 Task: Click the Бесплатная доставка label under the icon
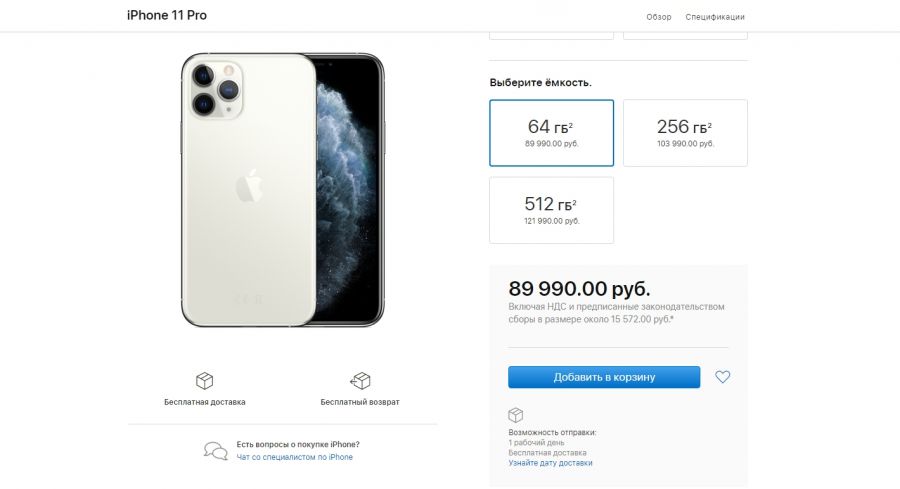click(x=204, y=402)
